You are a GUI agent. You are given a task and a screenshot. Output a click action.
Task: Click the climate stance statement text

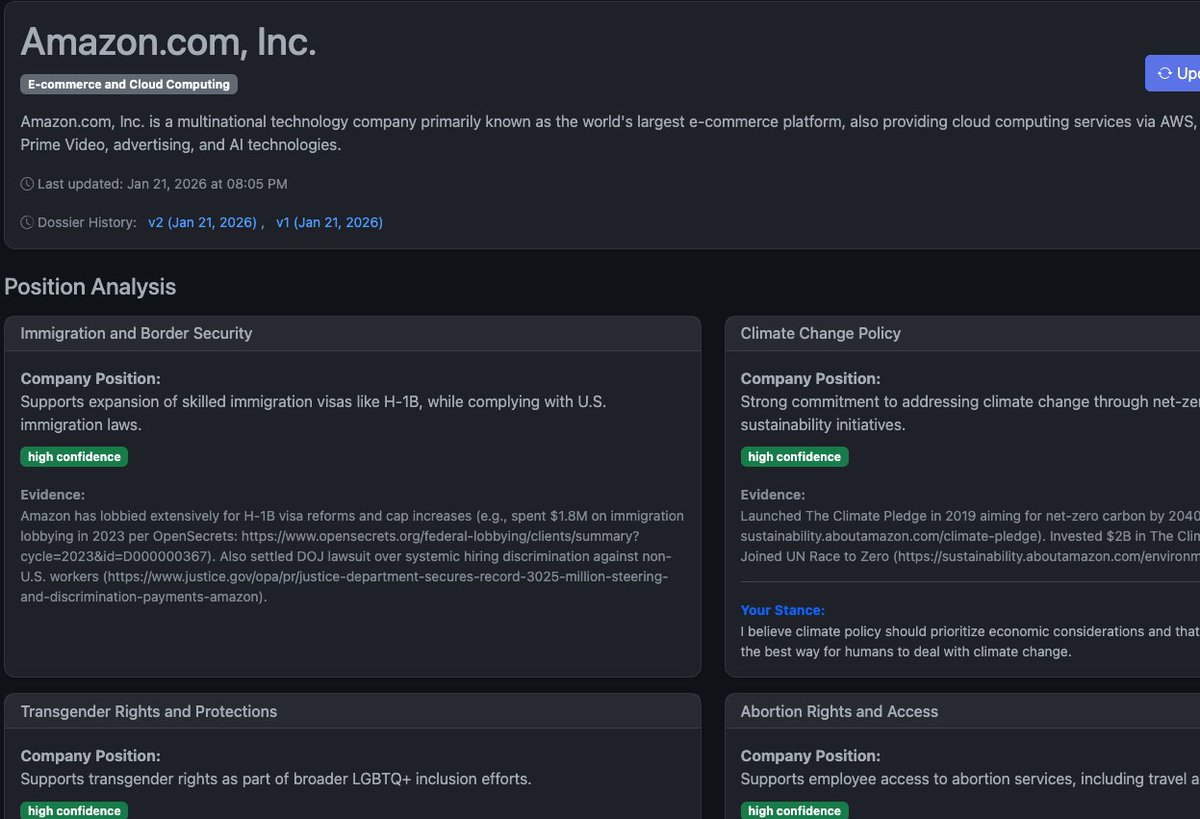click(969, 642)
